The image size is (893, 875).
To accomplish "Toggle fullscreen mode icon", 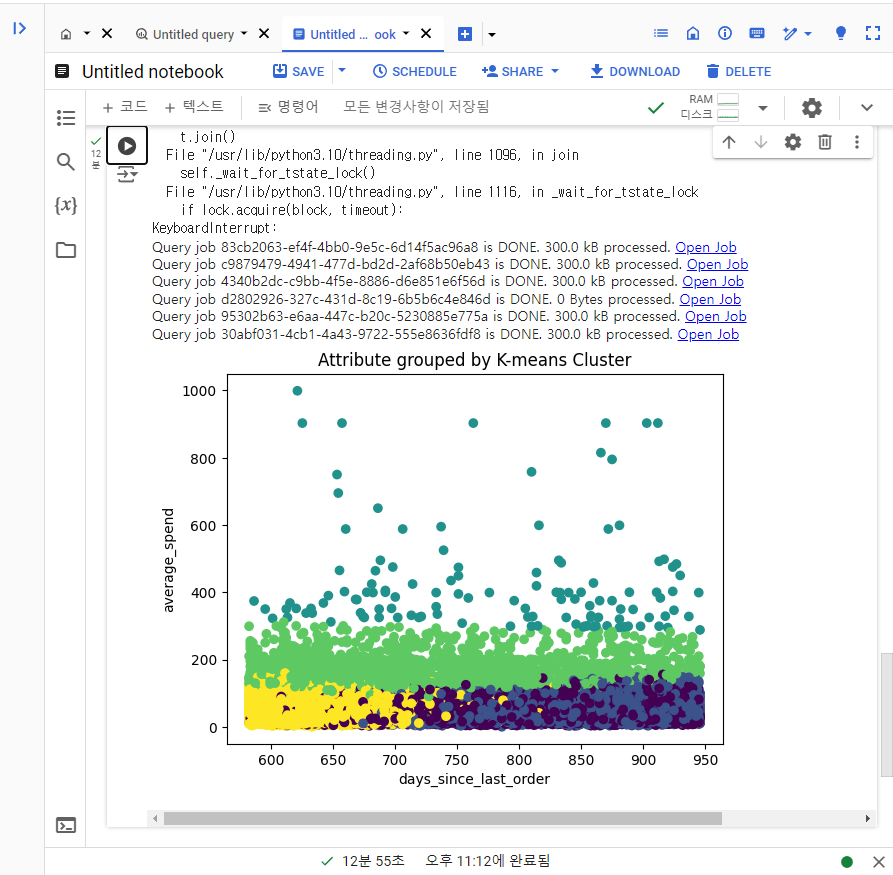I will (x=872, y=34).
